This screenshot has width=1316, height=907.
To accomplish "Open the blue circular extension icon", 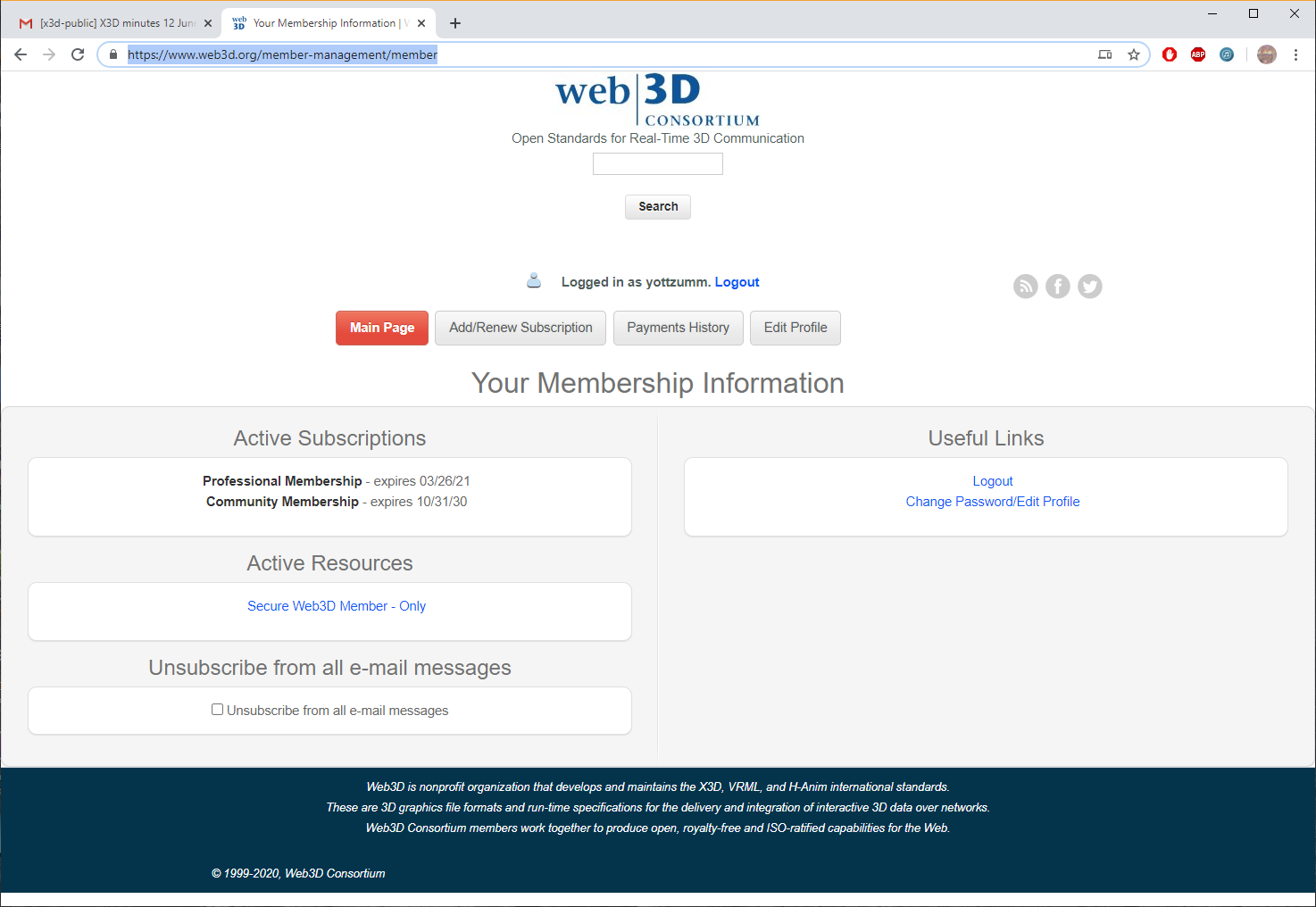I will click(x=1227, y=54).
